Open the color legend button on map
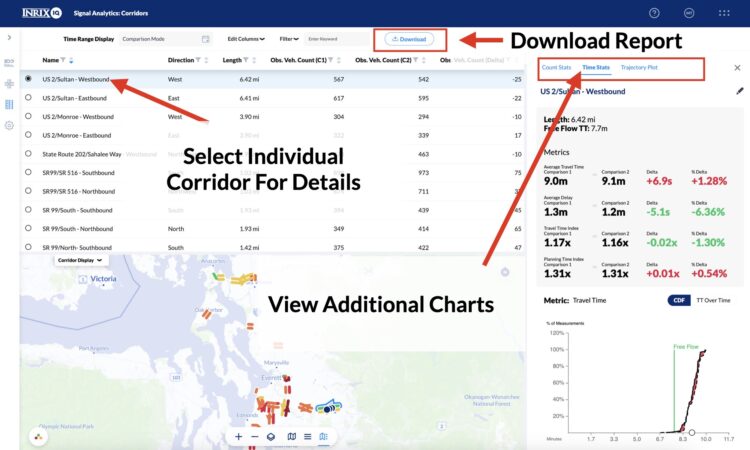Image resolution: width=750 pixels, height=450 pixels. [38, 437]
